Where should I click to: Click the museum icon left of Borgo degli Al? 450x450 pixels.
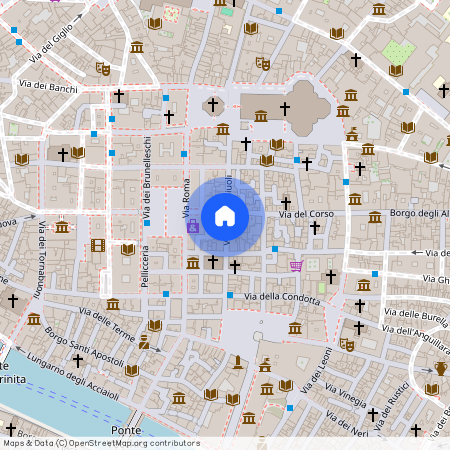click(375, 217)
